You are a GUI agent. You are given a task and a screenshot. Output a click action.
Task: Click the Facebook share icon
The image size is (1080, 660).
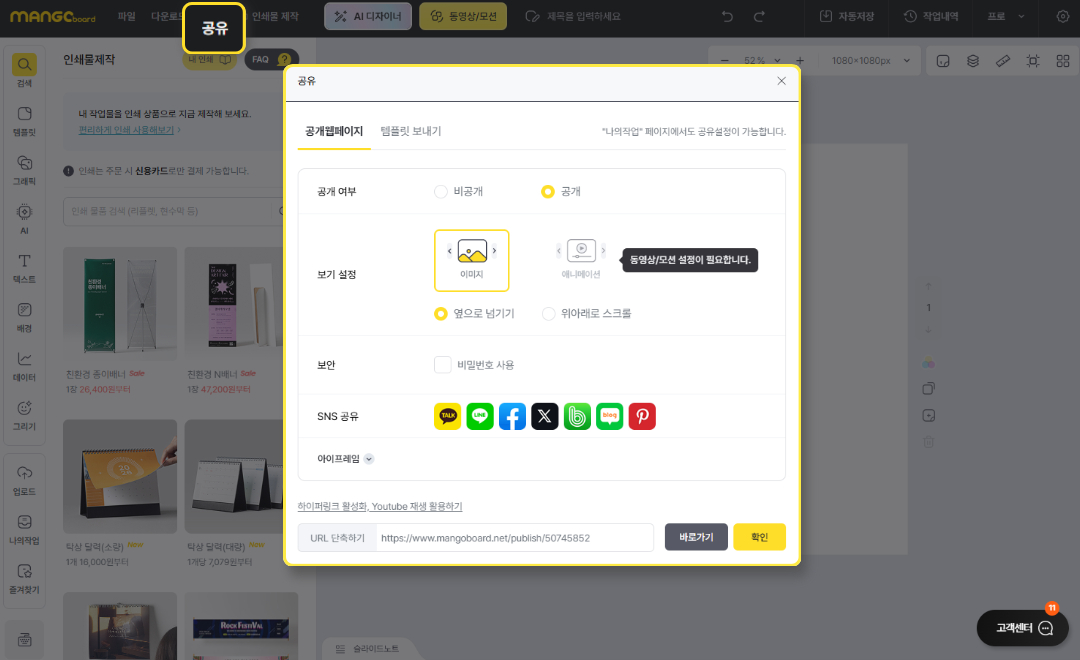[512, 417]
